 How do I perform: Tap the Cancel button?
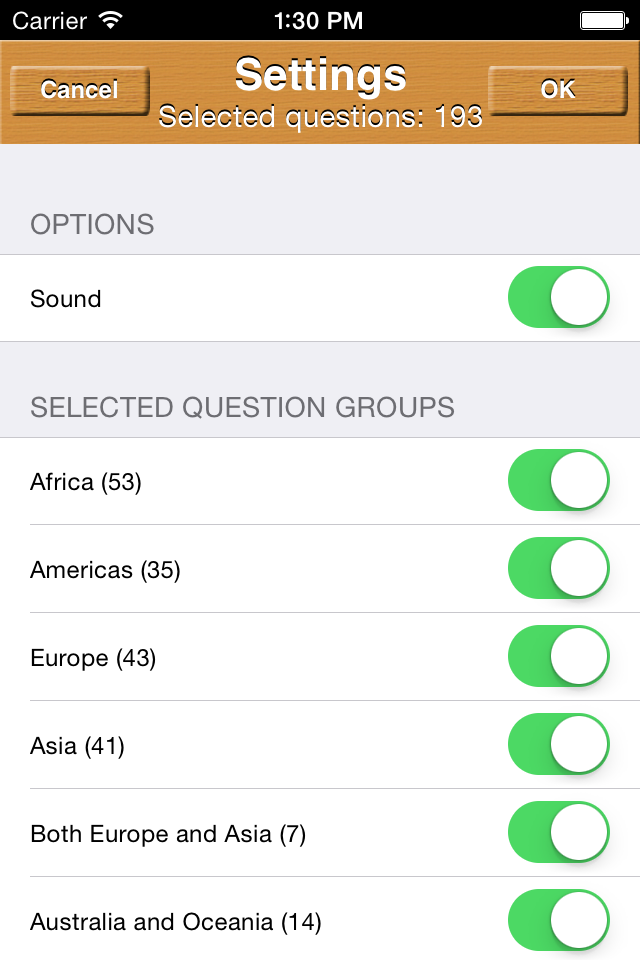pos(79,90)
